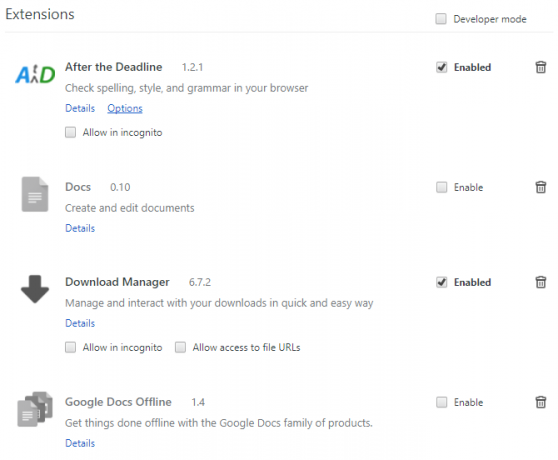Click the Google Docs Offline title
Image resolution: width=558 pixels, height=460 pixels.
[x=118, y=402]
